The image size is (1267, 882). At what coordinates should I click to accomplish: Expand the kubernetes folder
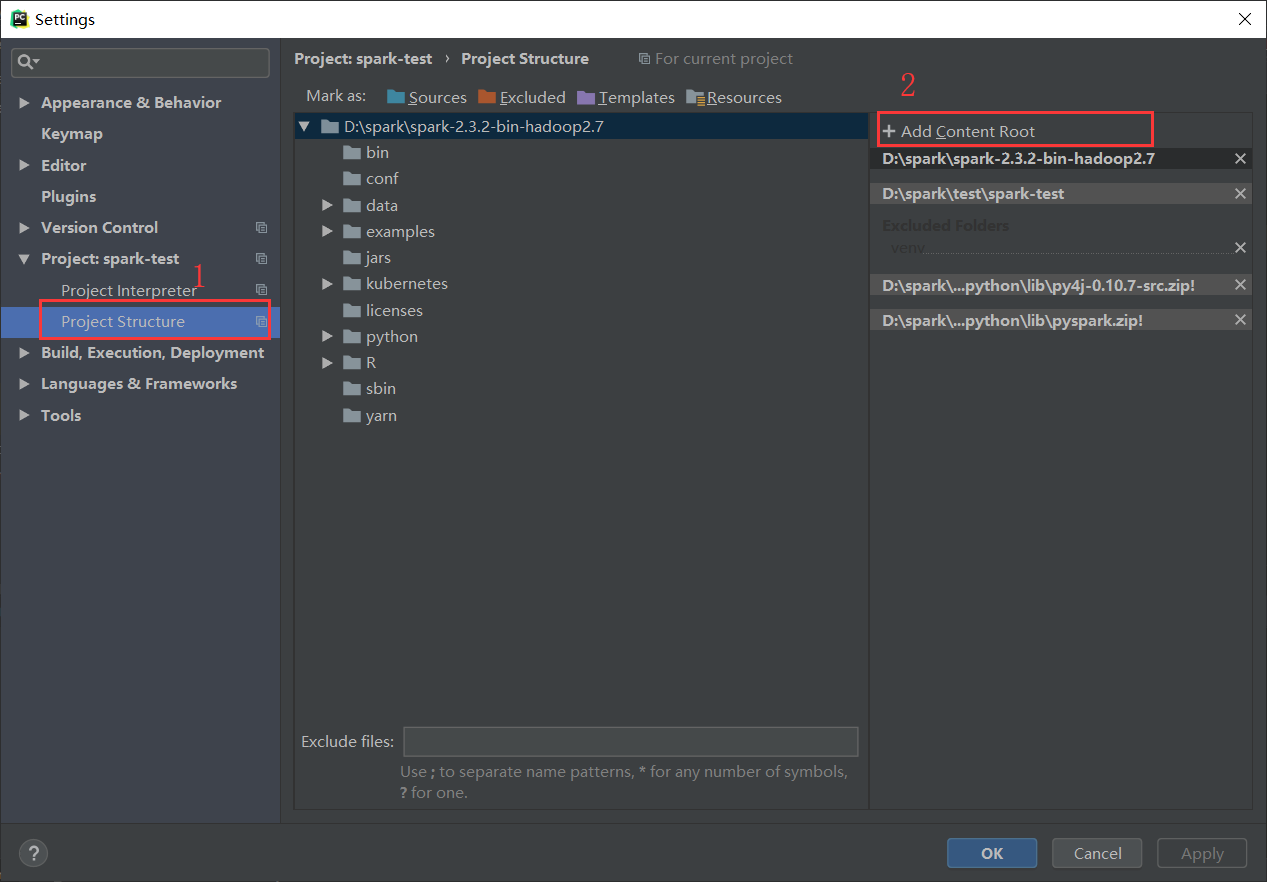pyautogui.click(x=327, y=283)
